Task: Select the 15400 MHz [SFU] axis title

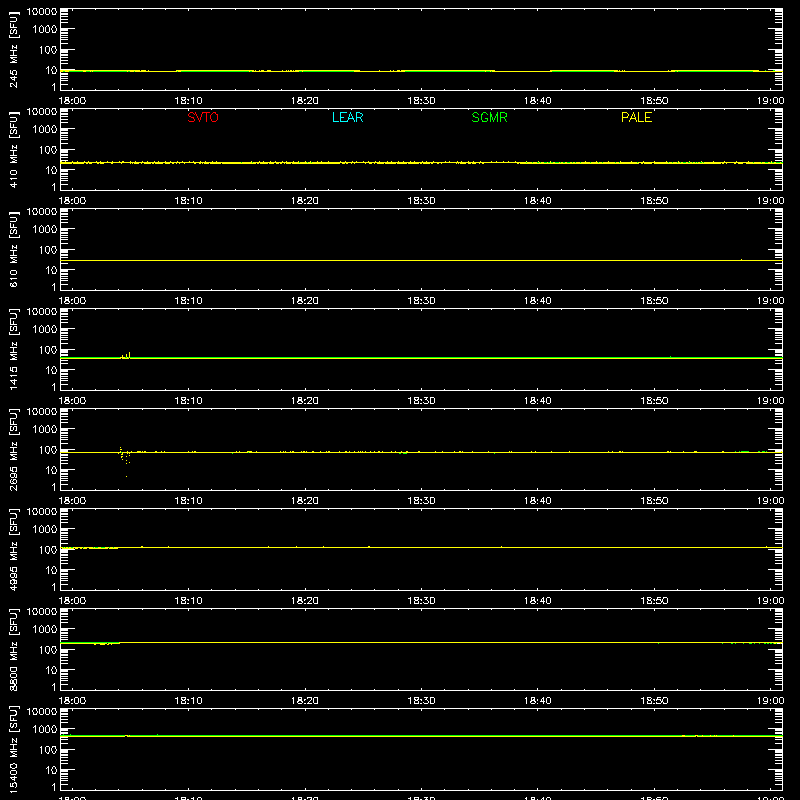Action: tap(13, 749)
